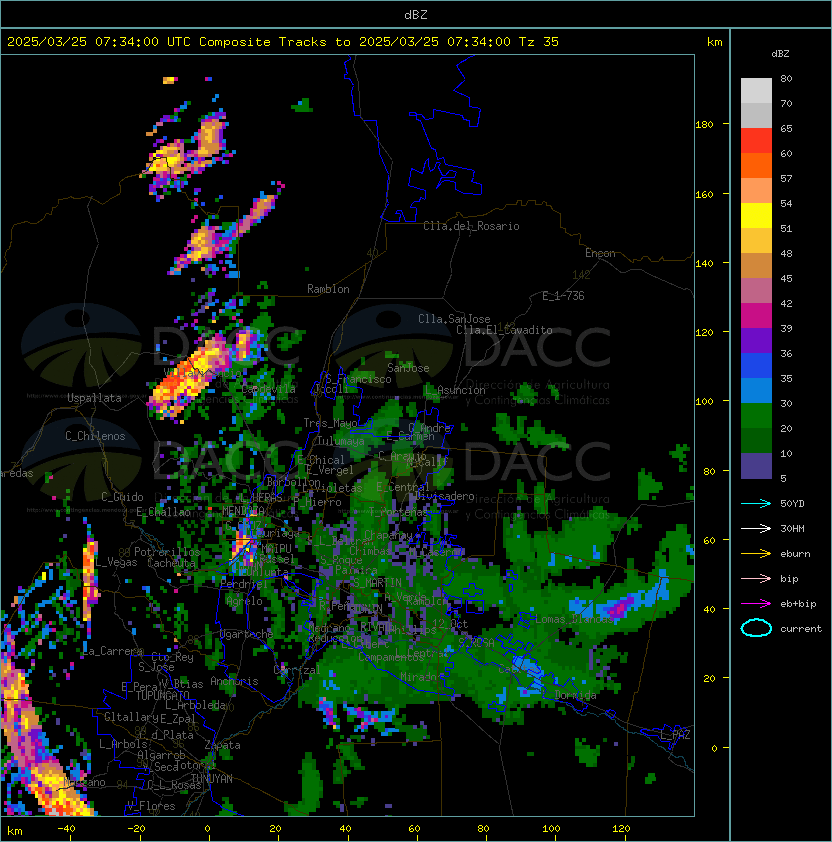
Task: Click the 'Encon' map label
Action: [600, 253]
